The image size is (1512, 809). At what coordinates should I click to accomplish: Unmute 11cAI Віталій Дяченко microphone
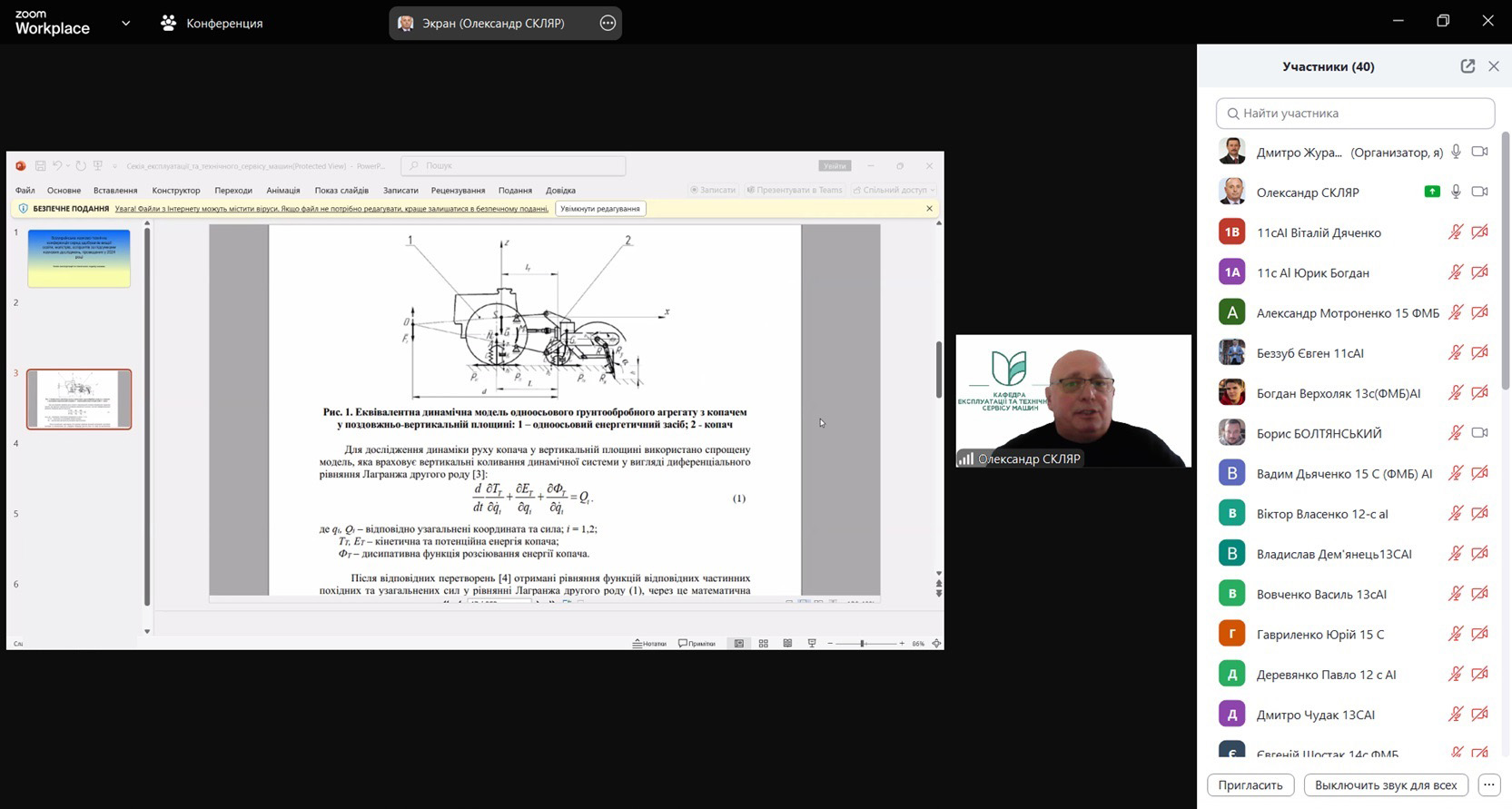[1455, 232]
